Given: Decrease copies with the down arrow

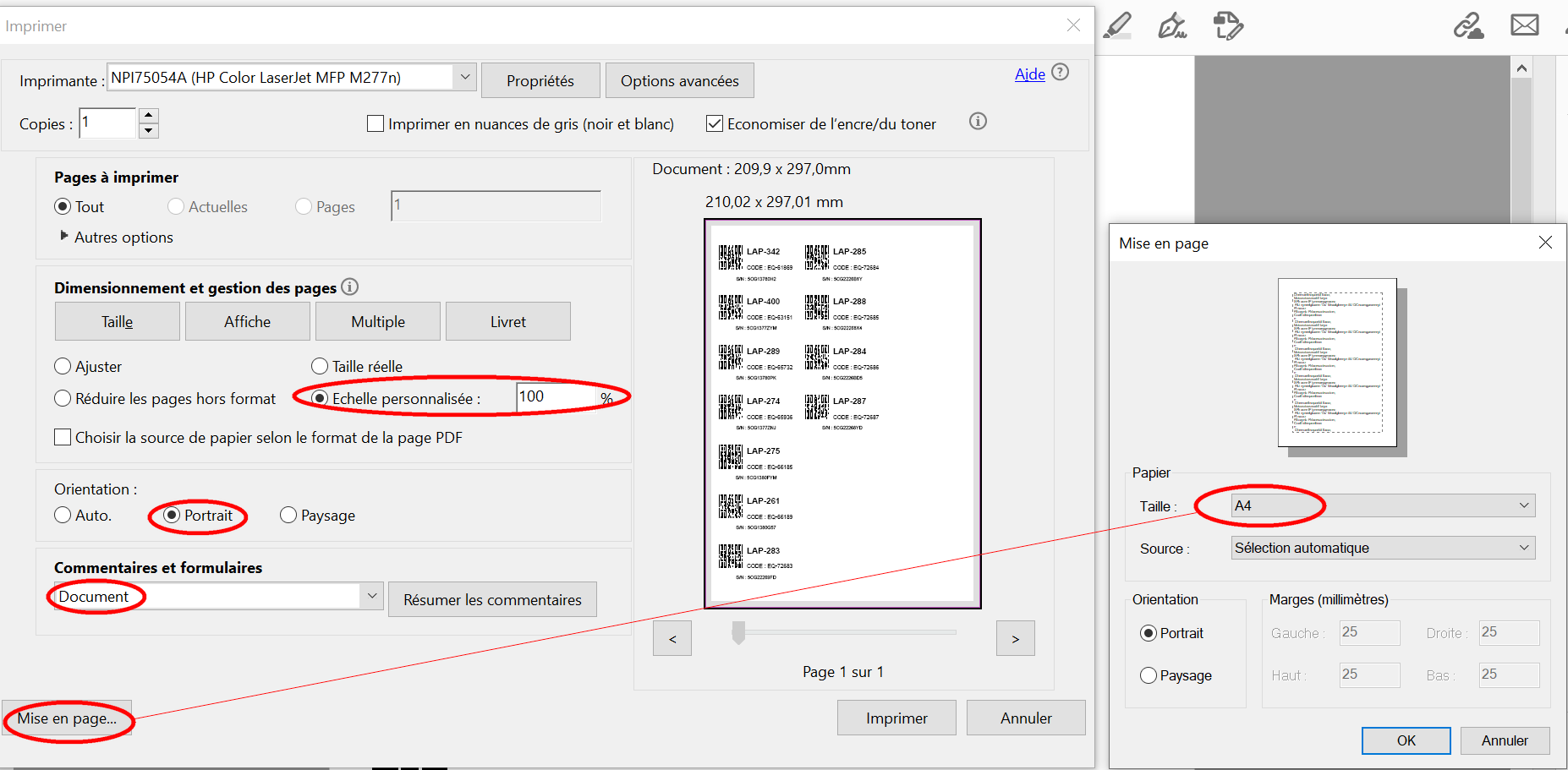Looking at the screenshot, I should (x=149, y=130).
